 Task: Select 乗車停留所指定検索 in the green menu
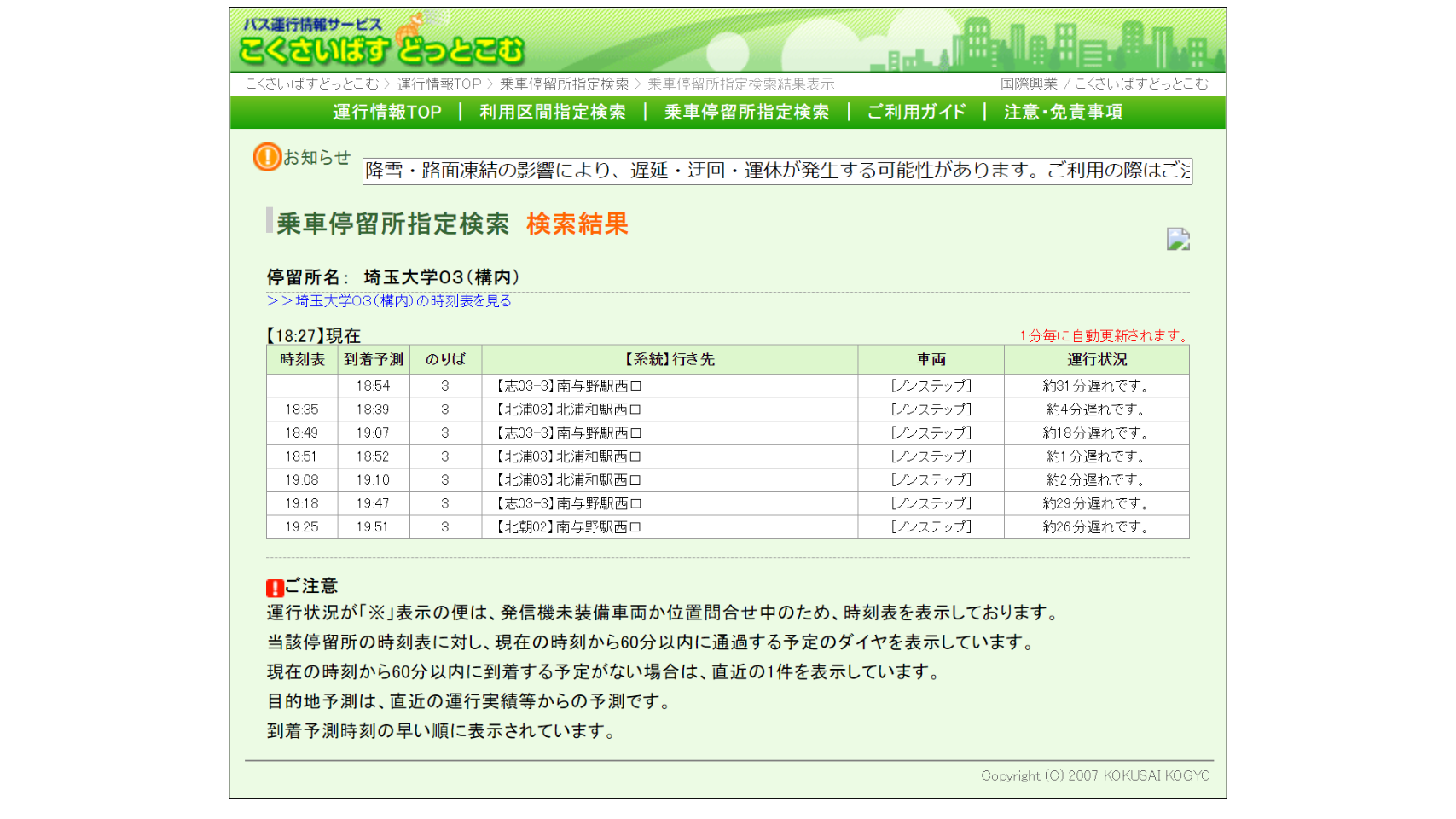coord(746,113)
